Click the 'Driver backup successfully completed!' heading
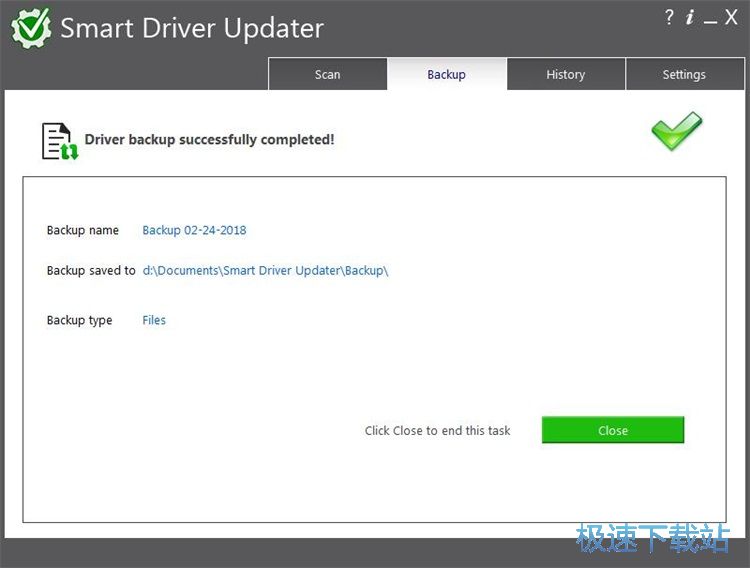750x568 pixels. (x=209, y=140)
